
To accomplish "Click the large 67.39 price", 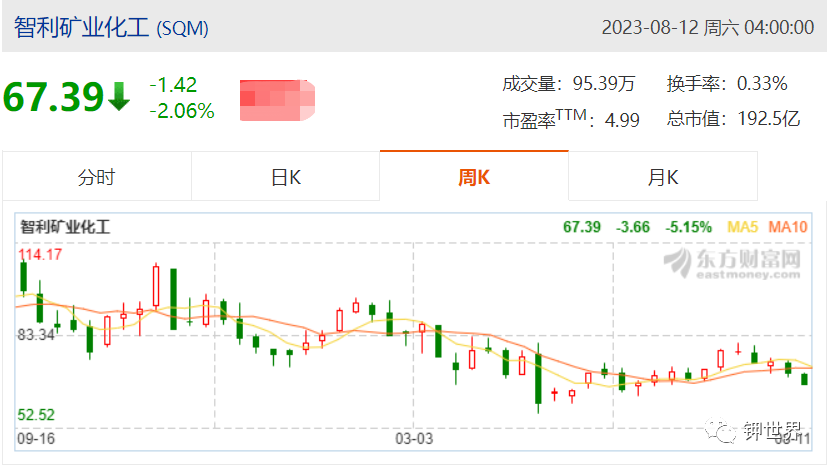I will coord(53,97).
